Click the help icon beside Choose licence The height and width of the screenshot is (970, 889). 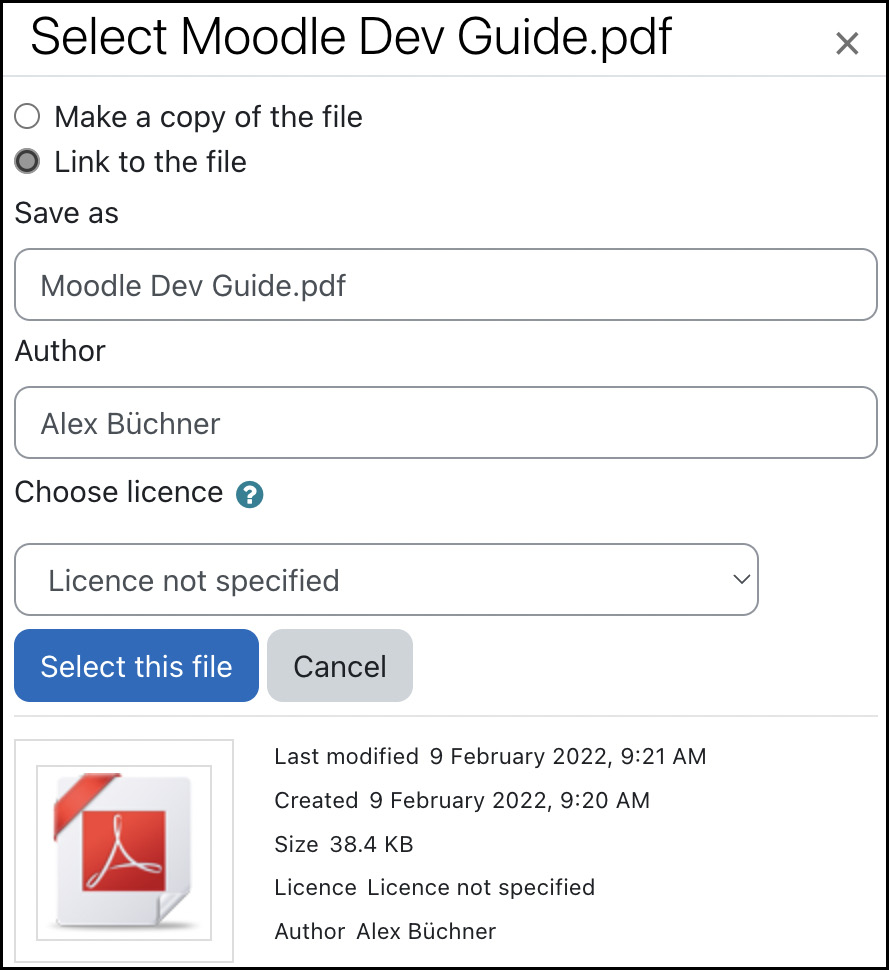point(249,494)
